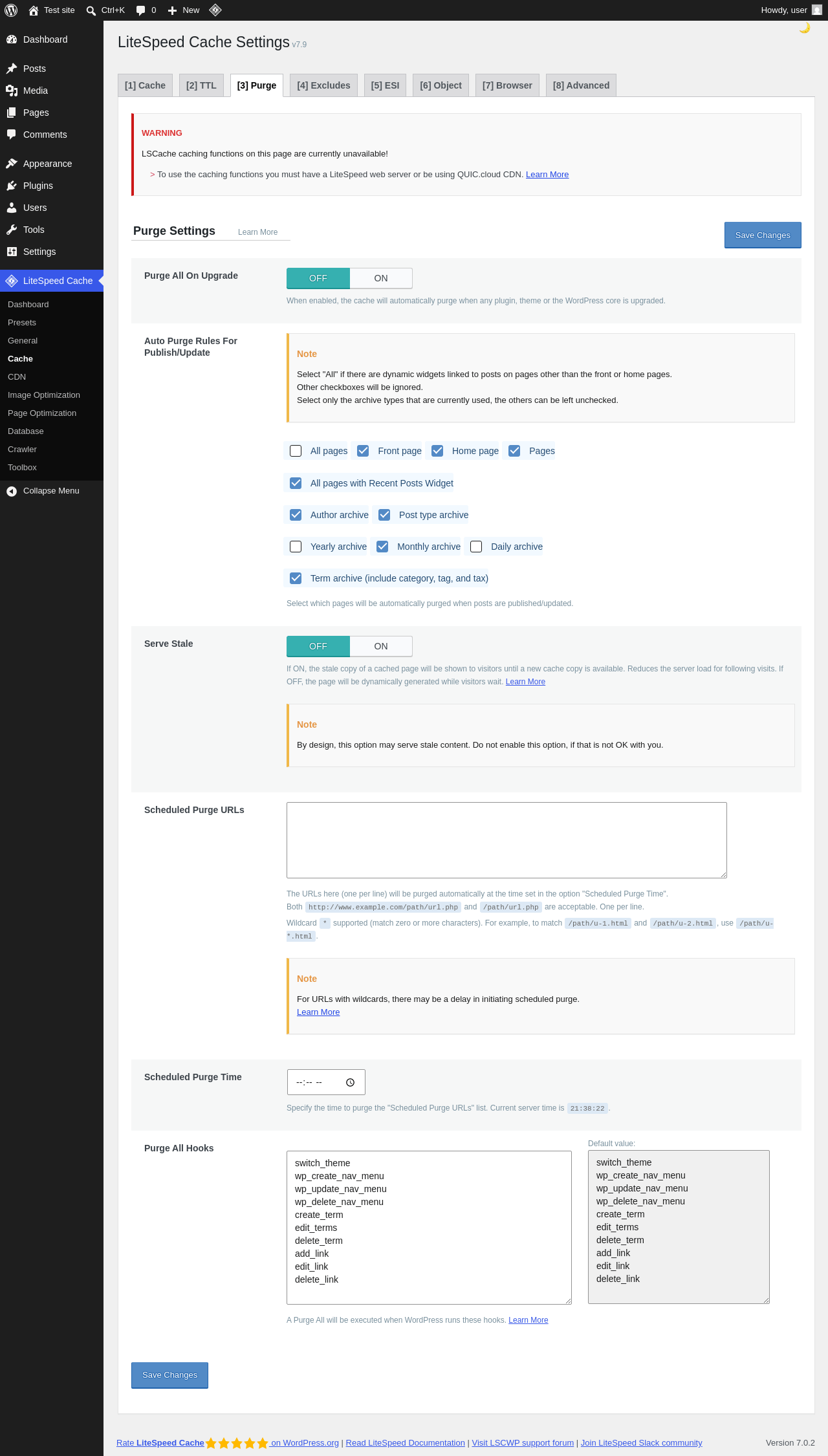Open Learn More under Purge All Hooks
Screen dimensions: 828x1456
pos(528,1320)
